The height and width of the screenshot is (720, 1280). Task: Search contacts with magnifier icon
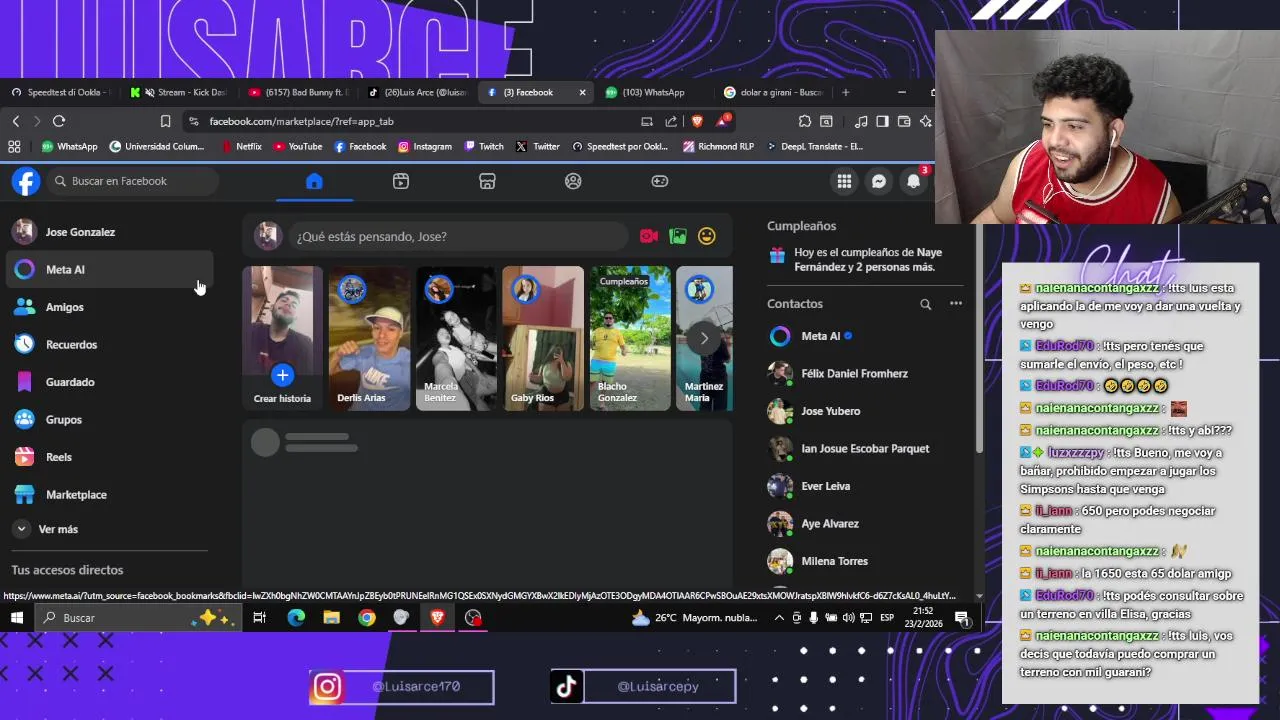(925, 304)
